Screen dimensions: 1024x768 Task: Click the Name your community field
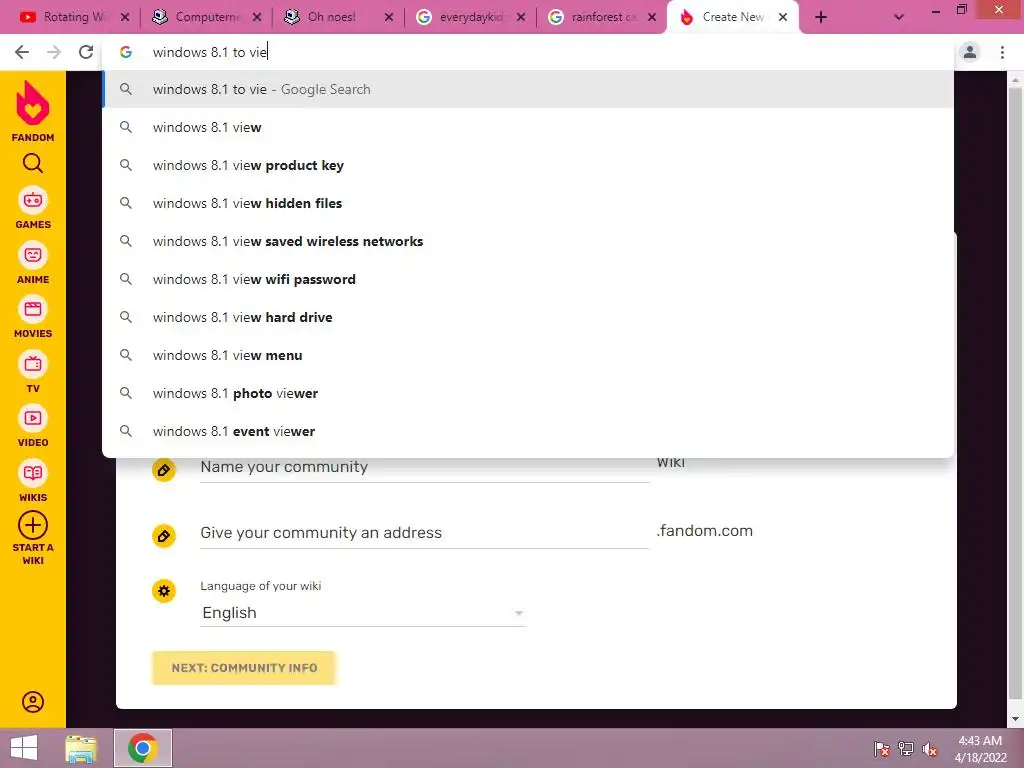[x=424, y=468]
